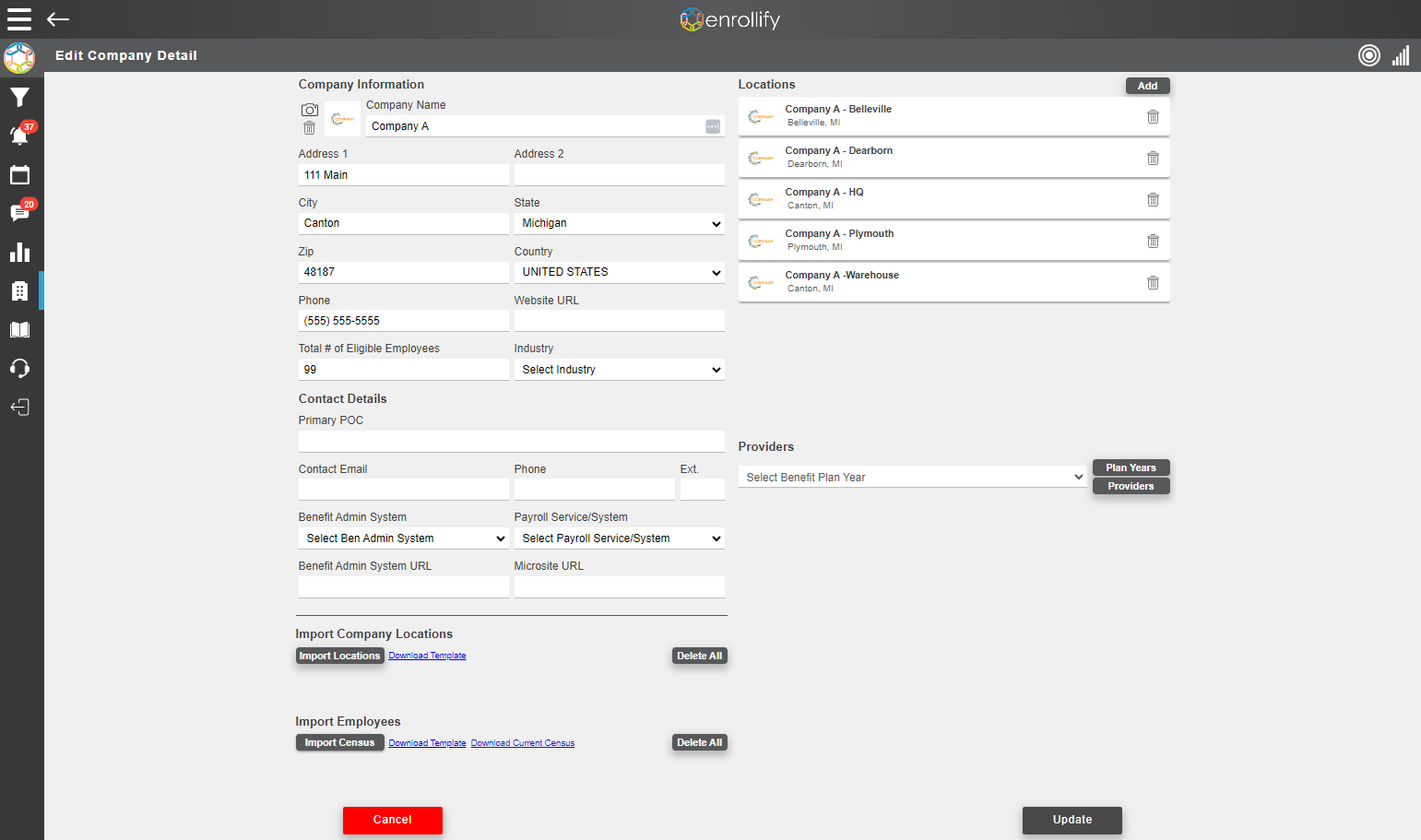The width and height of the screenshot is (1421, 840).
Task: Delete the Company A - HQ location
Action: tap(1153, 200)
